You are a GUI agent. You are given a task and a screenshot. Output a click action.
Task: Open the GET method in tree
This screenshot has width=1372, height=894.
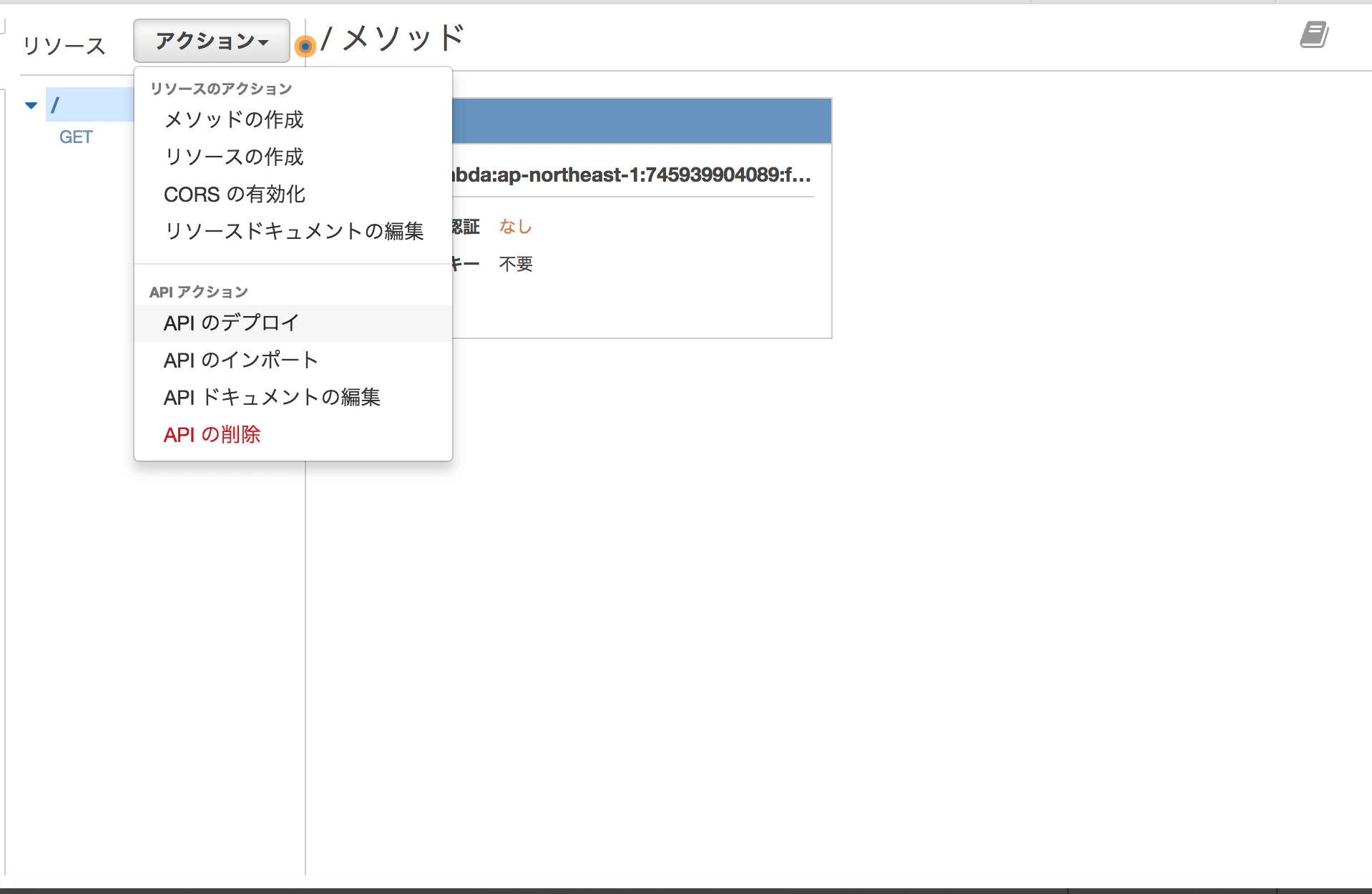(x=76, y=137)
